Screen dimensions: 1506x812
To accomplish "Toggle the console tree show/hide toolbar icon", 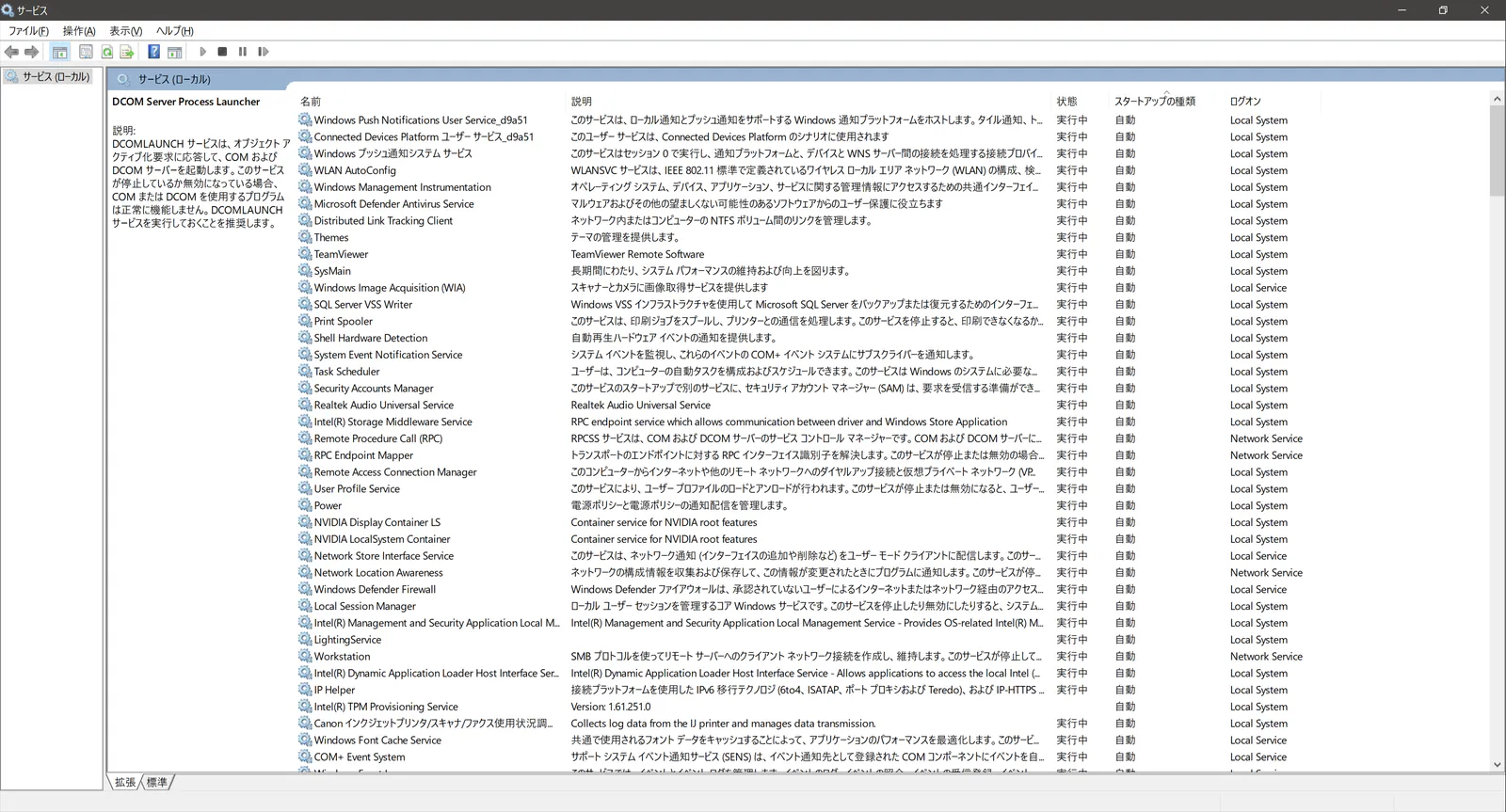I will click(60, 52).
